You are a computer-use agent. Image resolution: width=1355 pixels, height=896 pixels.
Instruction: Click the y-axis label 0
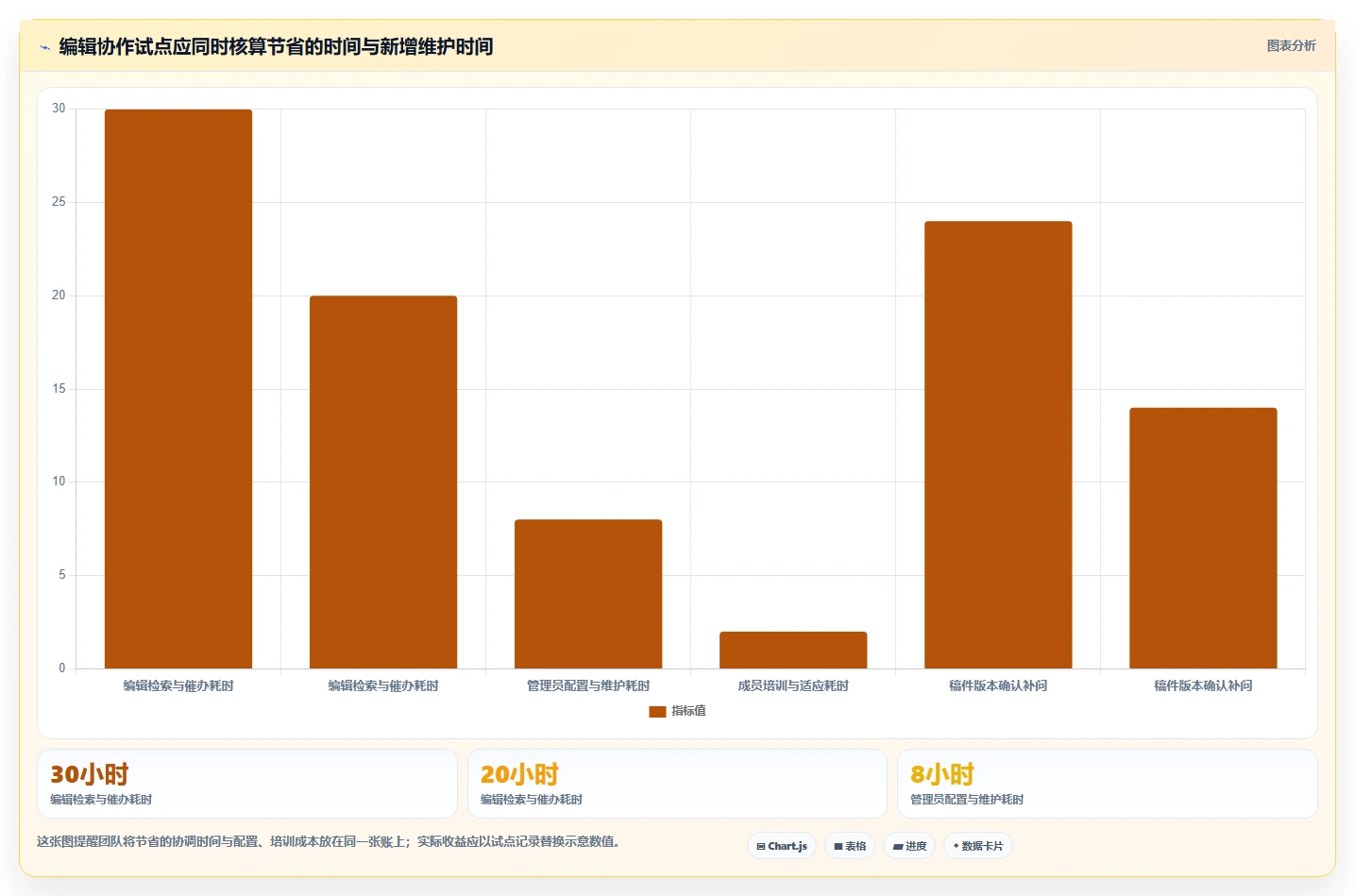pyautogui.click(x=62, y=668)
